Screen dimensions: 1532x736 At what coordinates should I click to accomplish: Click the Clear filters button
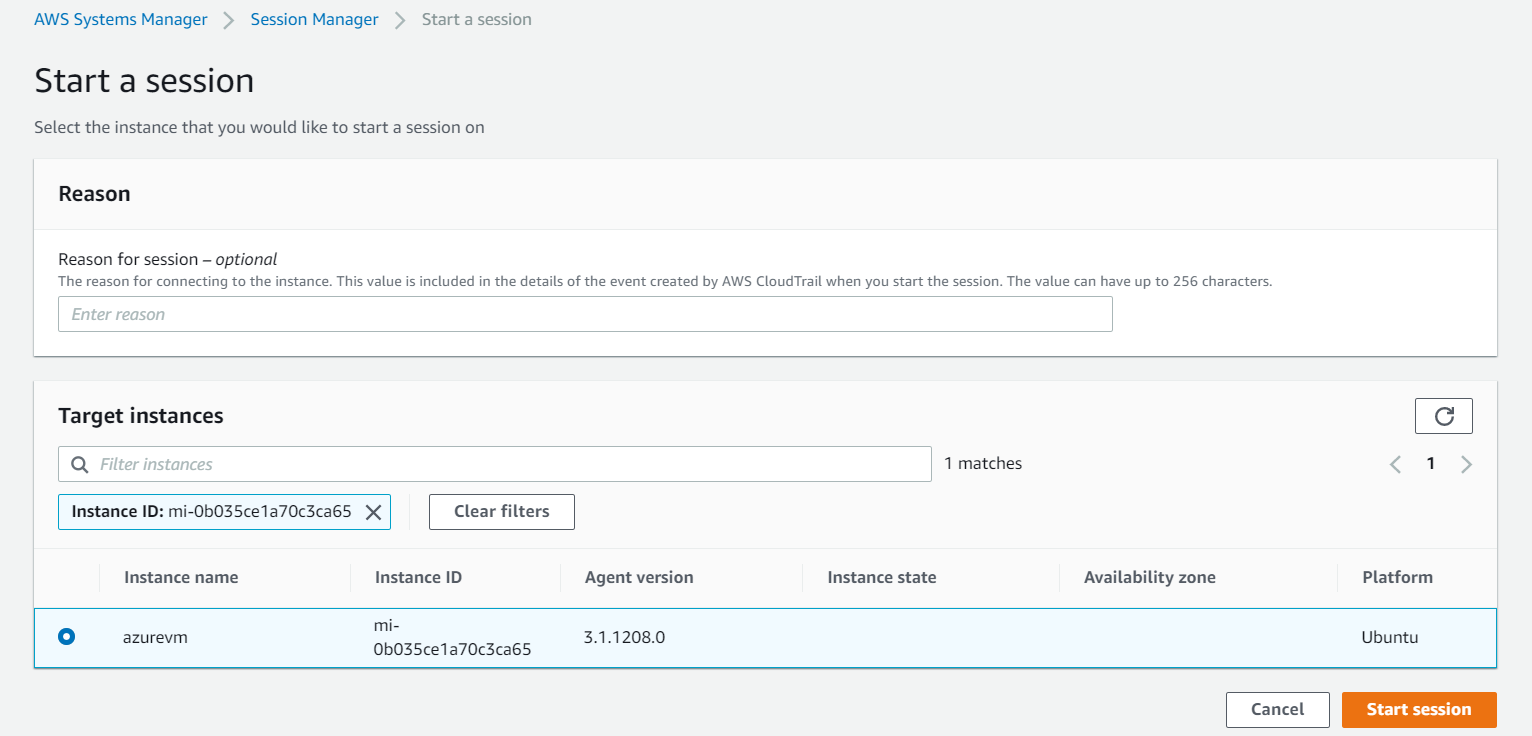coord(501,511)
